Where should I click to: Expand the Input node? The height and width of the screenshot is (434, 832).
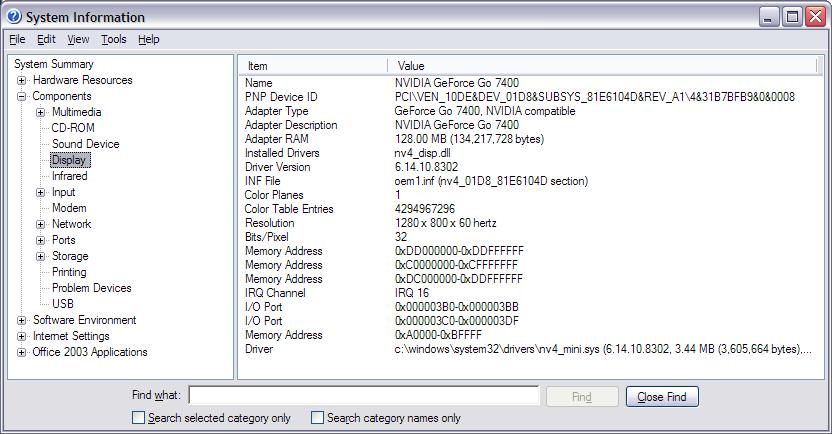(x=40, y=193)
